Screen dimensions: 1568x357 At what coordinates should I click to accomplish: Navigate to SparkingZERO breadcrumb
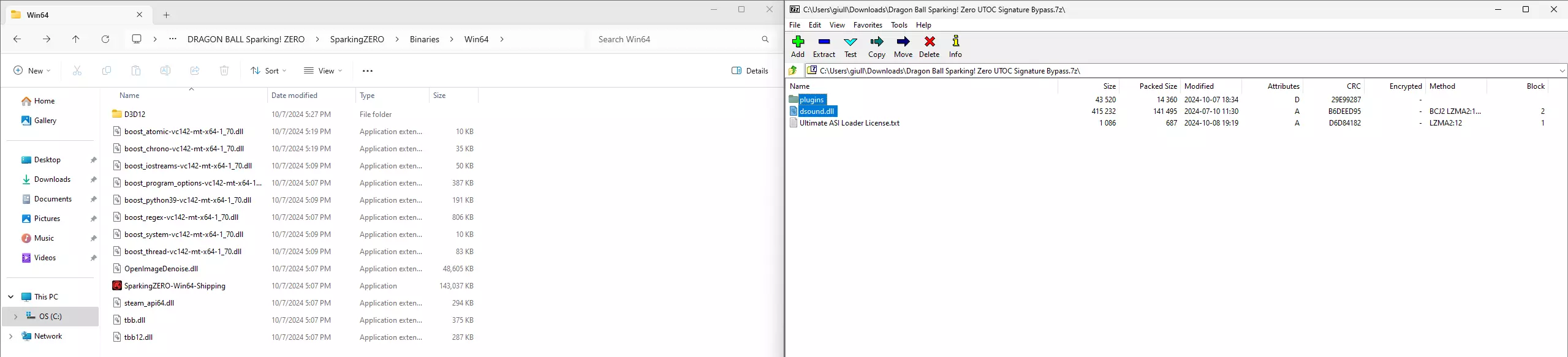[357, 39]
